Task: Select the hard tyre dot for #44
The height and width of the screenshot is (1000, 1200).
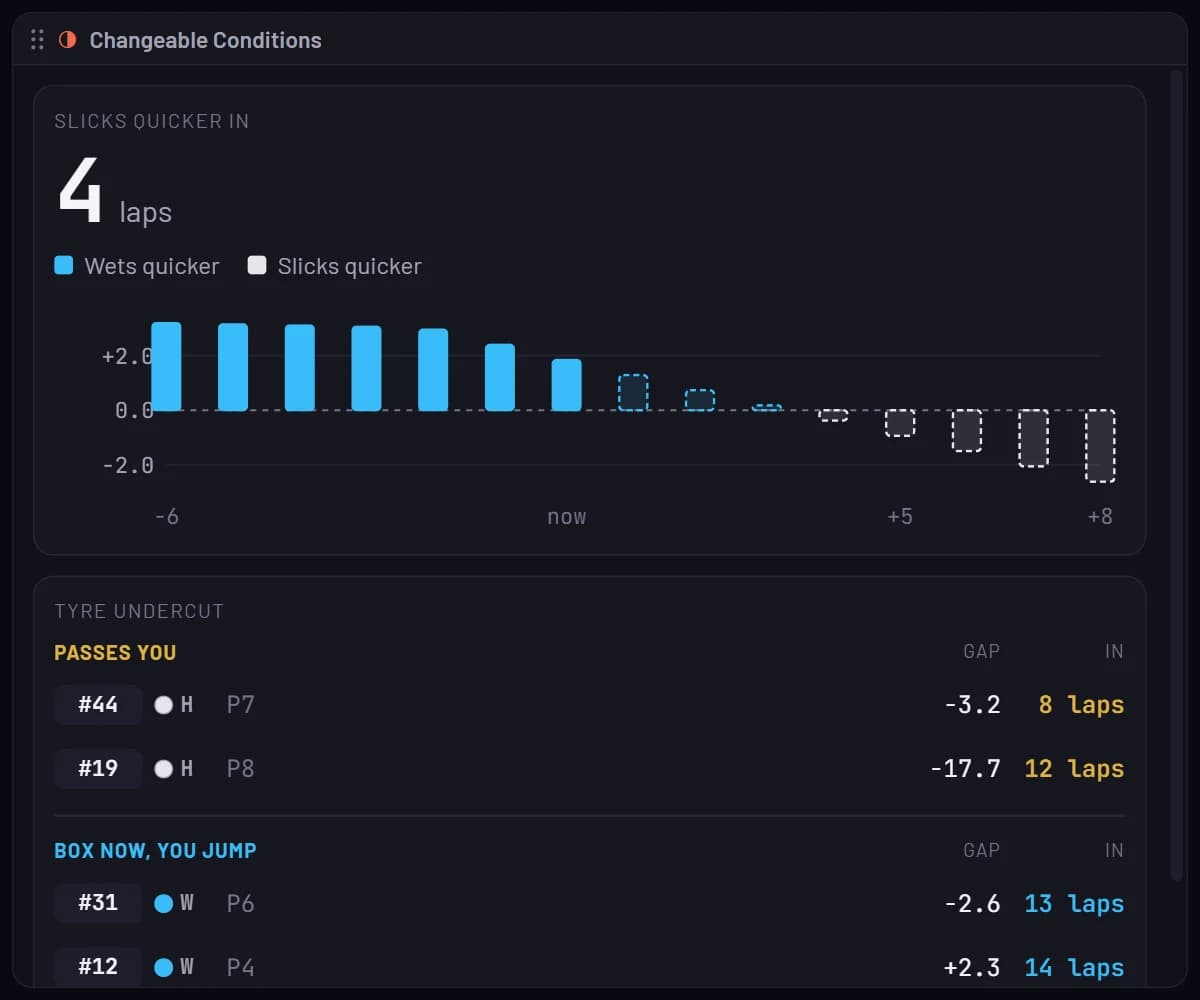Action: [x=163, y=705]
